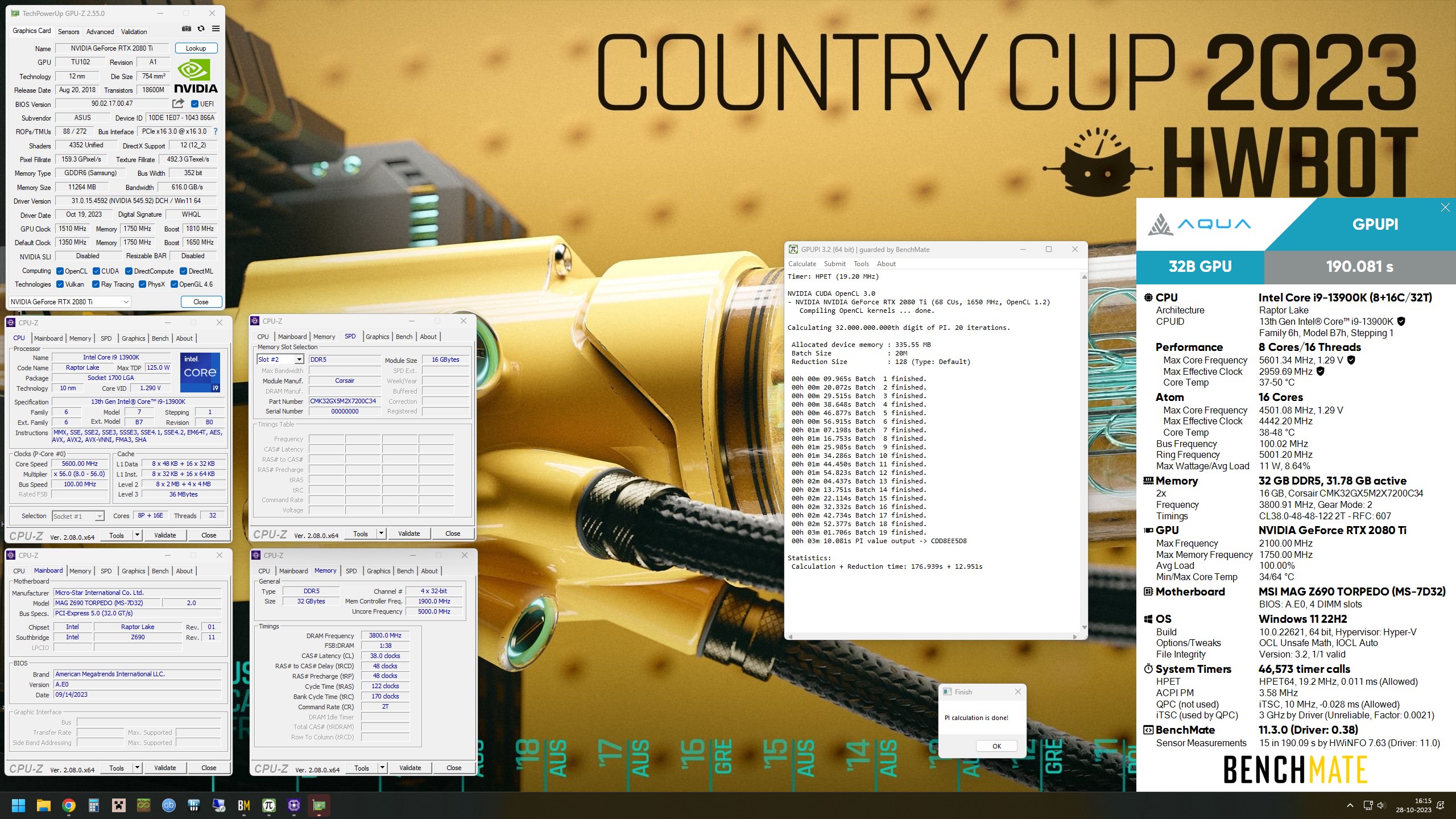Switch to GPU-Z on the taskbar
The height and width of the screenshot is (819, 1456).
[319, 805]
